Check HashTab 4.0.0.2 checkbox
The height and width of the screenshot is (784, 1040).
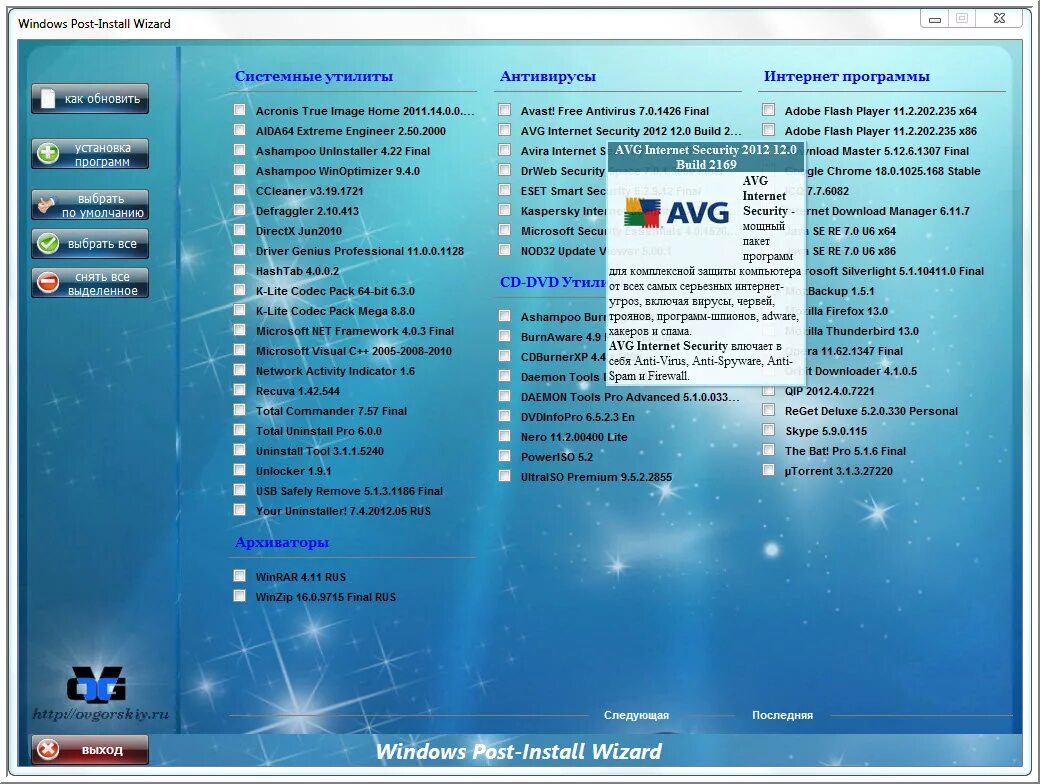(x=239, y=269)
